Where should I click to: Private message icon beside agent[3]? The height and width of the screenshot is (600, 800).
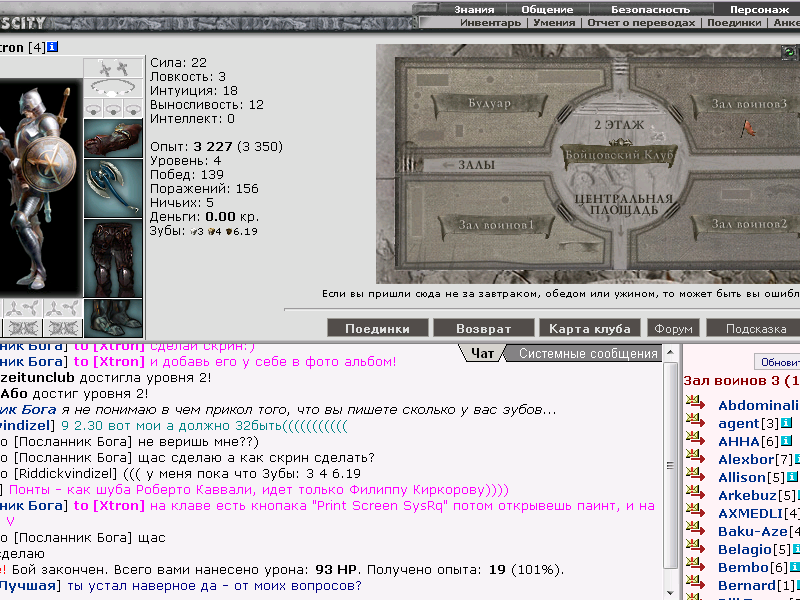tap(695, 421)
